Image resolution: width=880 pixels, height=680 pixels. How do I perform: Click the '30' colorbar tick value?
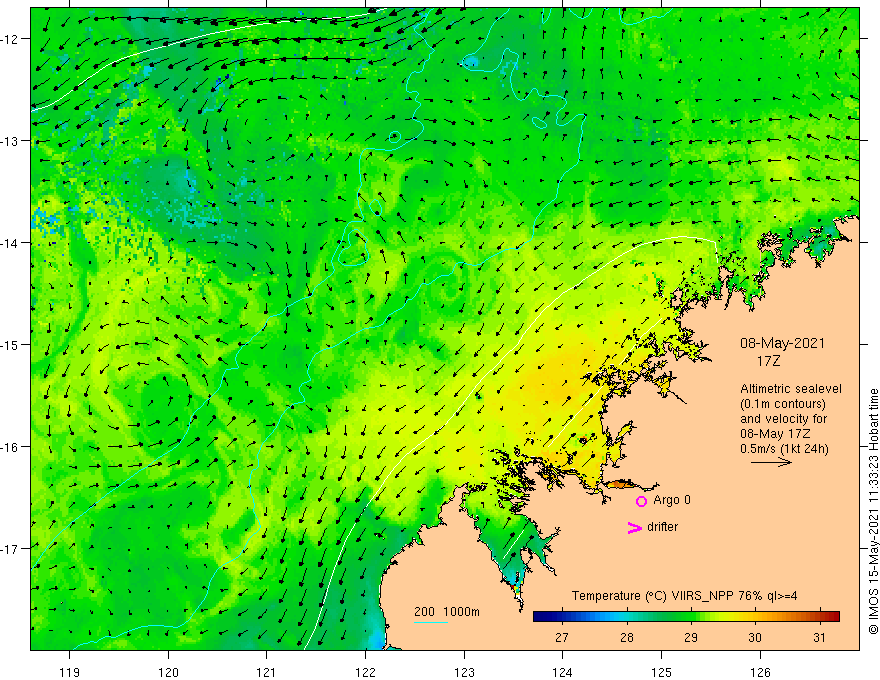pos(755,637)
